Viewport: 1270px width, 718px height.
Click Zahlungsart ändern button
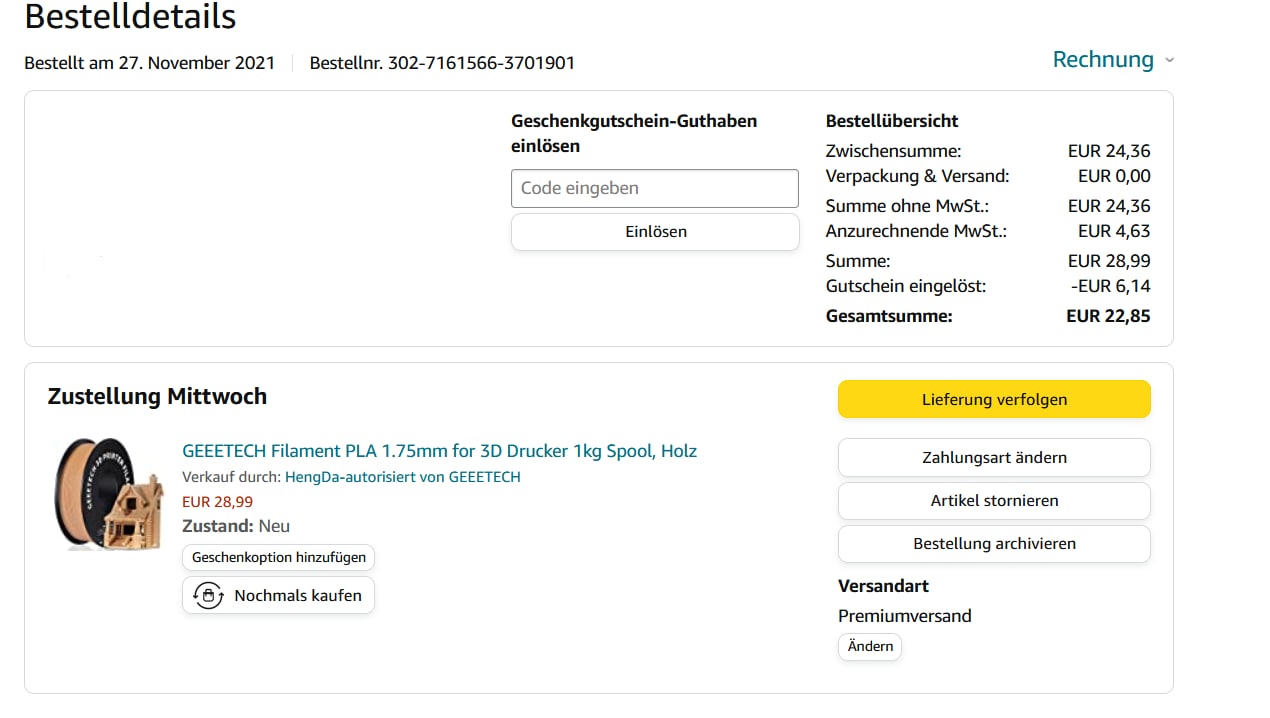coord(994,457)
